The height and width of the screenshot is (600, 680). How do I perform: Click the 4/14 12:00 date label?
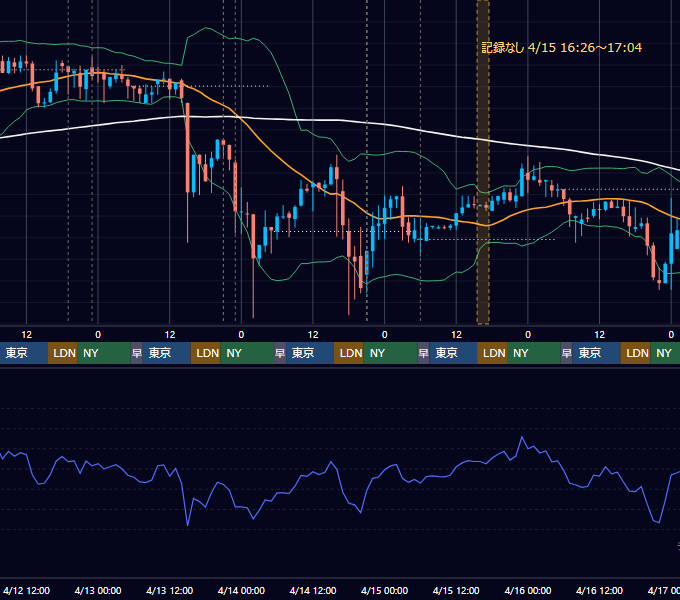point(313,590)
